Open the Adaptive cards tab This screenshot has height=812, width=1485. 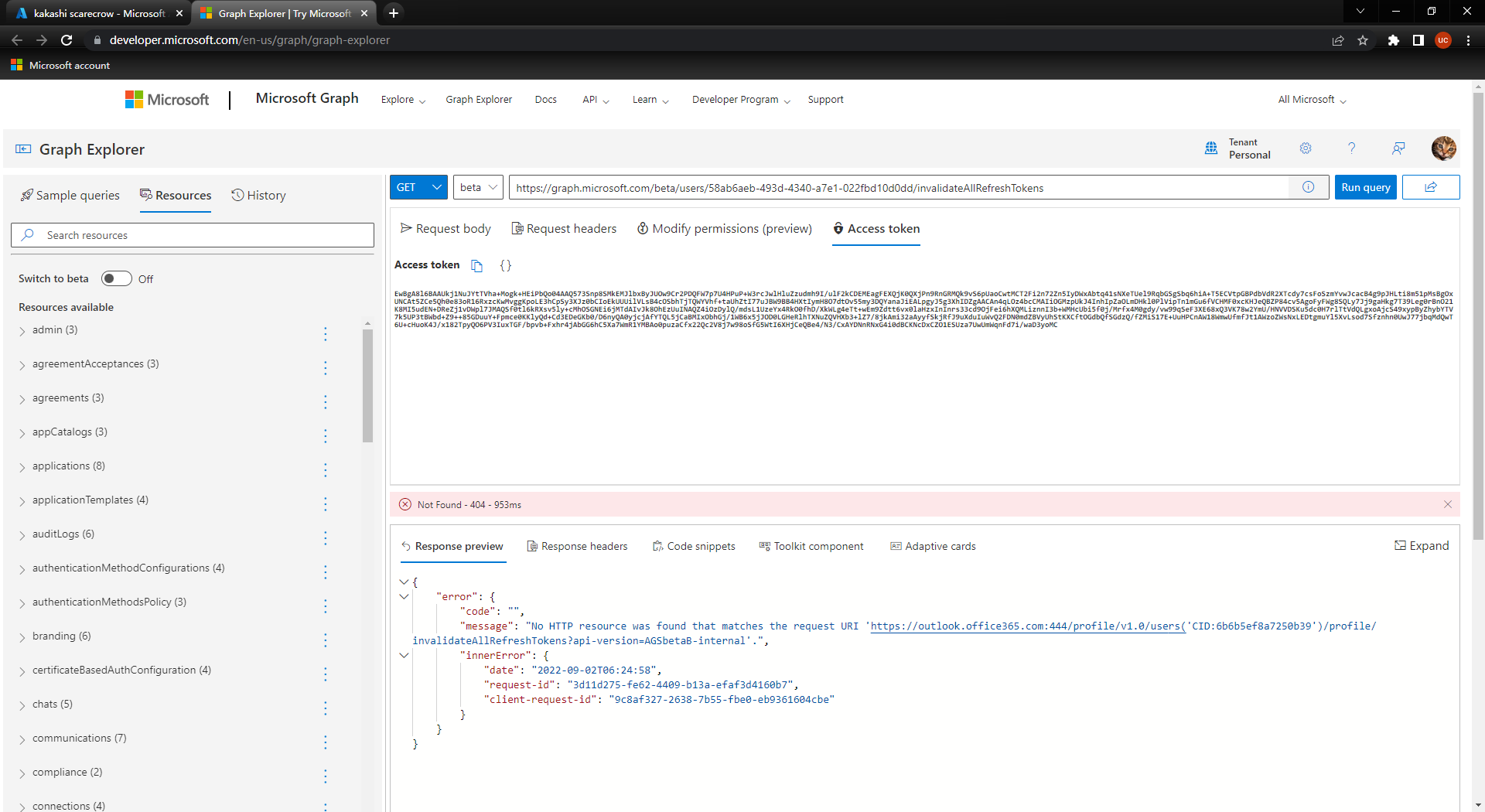(x=933, y=546)
